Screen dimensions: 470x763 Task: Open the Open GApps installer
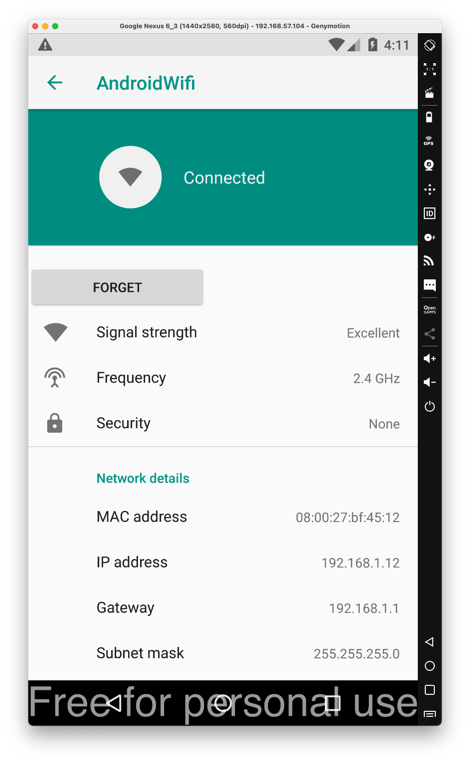(430, 309)
